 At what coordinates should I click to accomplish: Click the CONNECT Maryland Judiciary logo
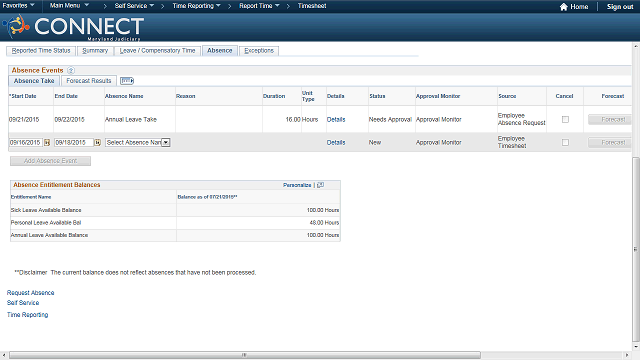point(73,27)
